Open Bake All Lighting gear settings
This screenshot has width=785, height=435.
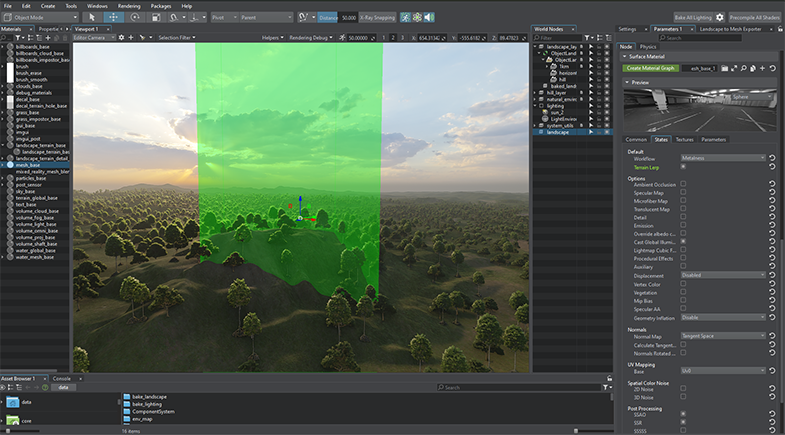[719, 18]
